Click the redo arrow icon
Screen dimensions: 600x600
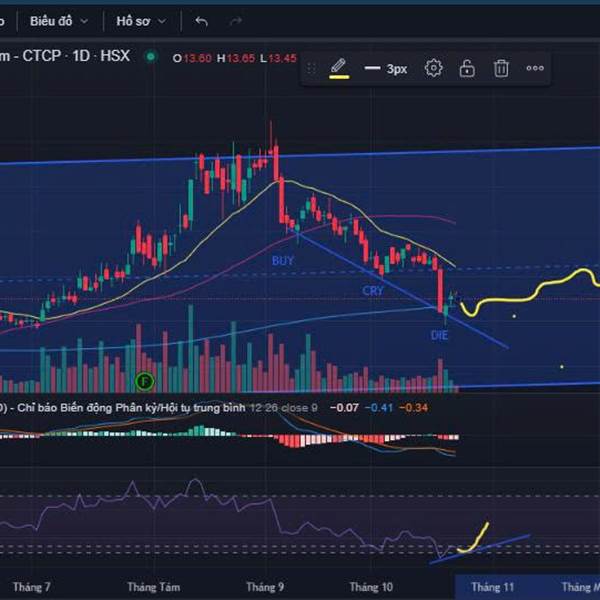pos(236,21)
